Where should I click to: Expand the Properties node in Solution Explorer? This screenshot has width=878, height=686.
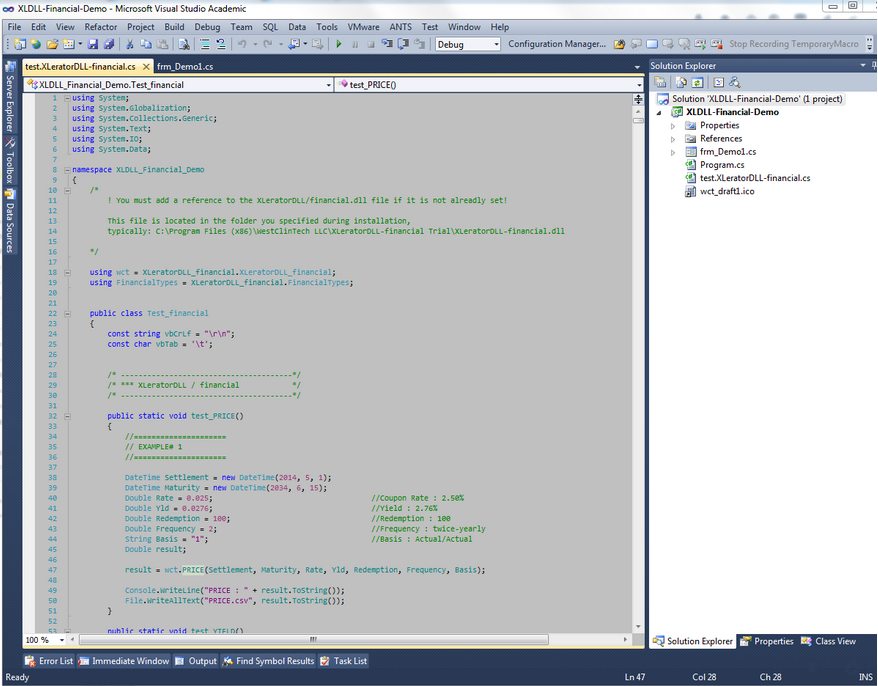(x=673, y=126)
